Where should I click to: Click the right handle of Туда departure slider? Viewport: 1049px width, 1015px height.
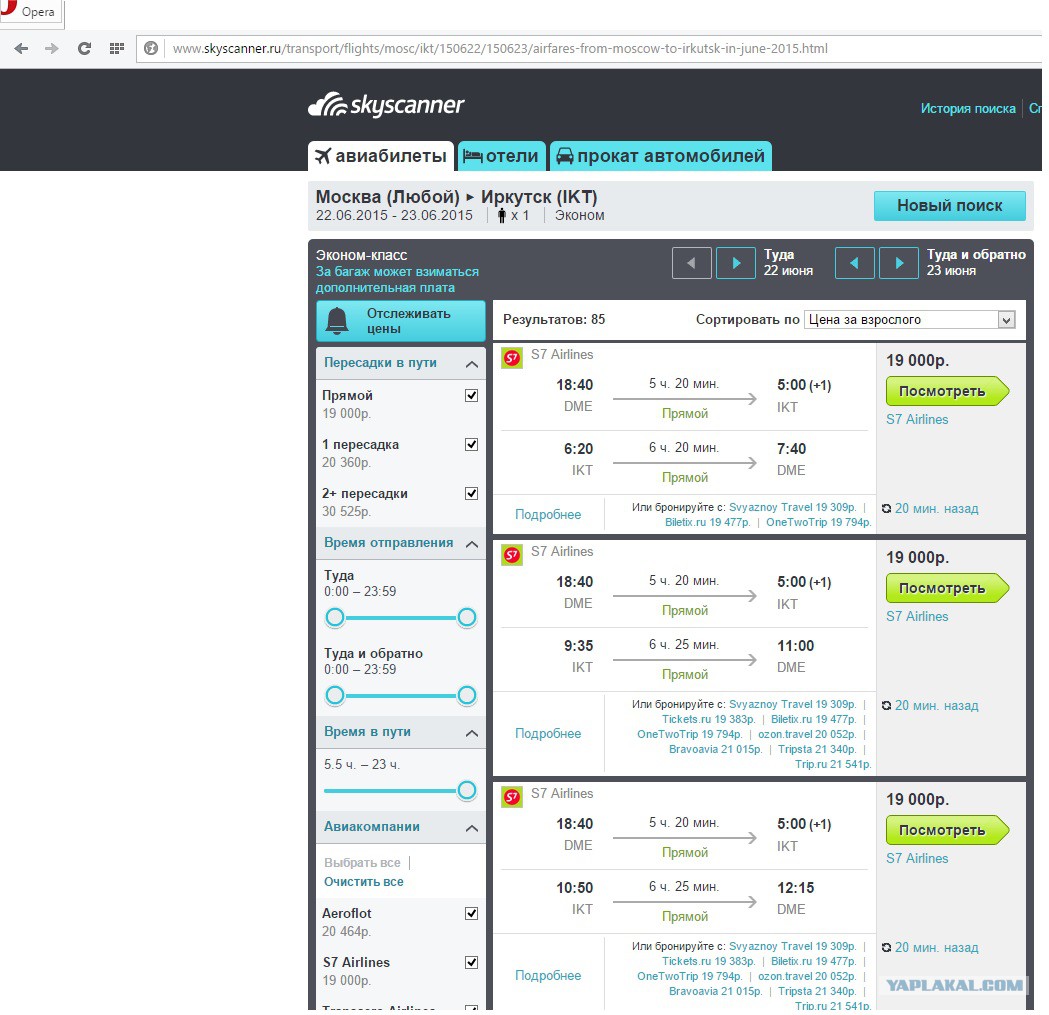(x=467, y=617)
